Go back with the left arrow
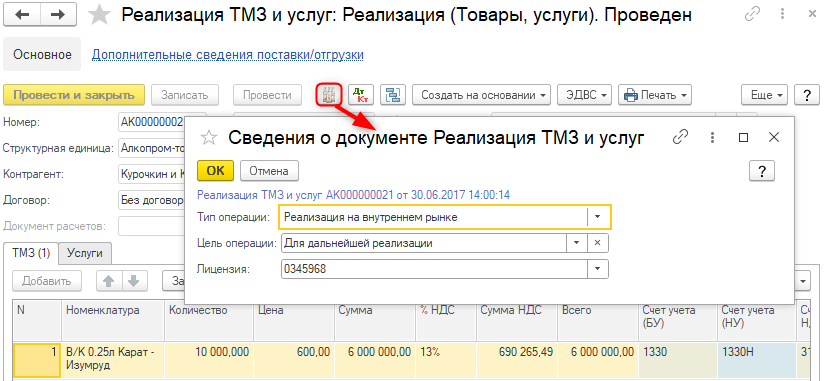The image size is (825, 381). point(22,15)
